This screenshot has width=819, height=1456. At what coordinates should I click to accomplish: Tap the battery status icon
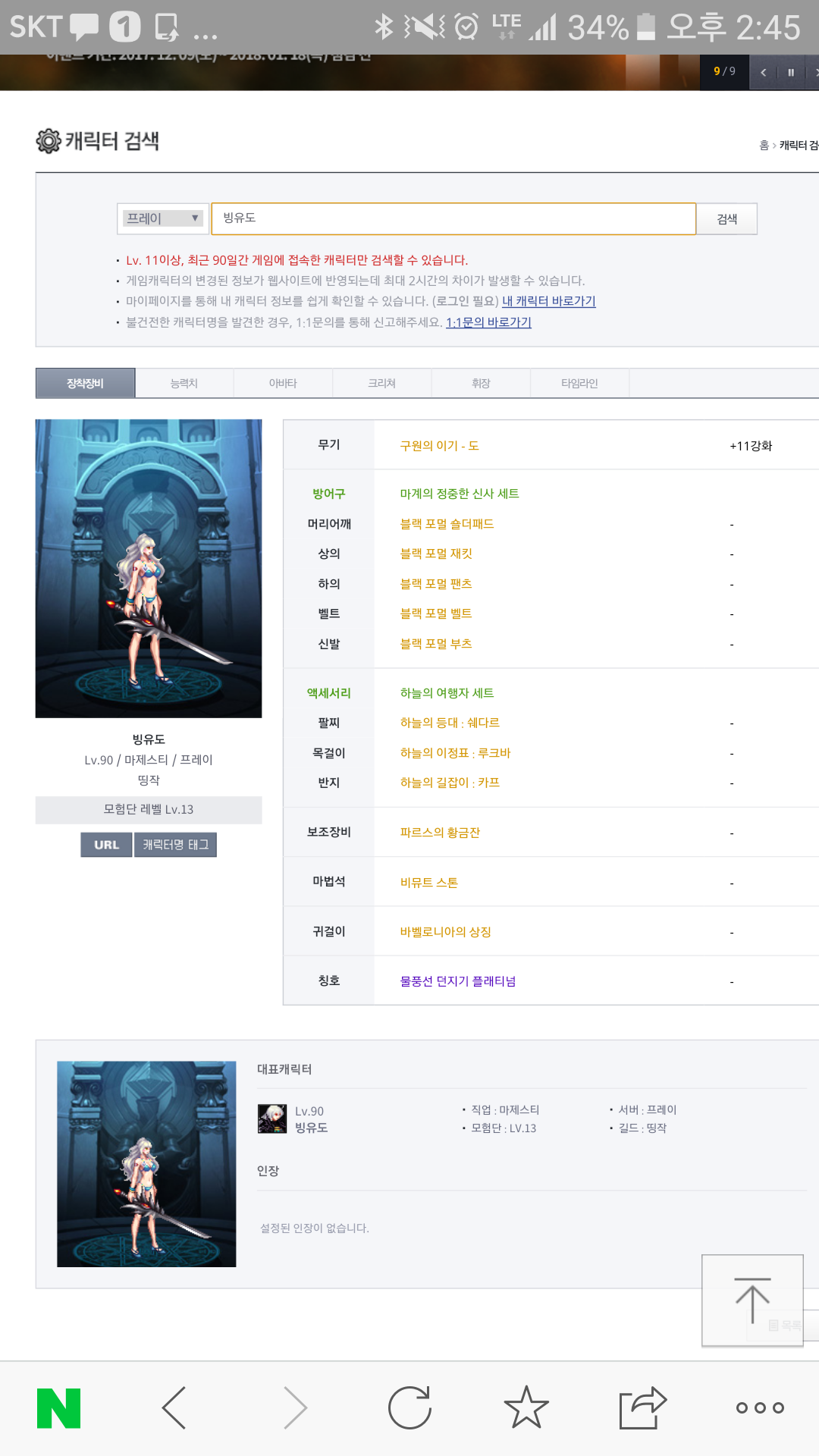point(646,27)
